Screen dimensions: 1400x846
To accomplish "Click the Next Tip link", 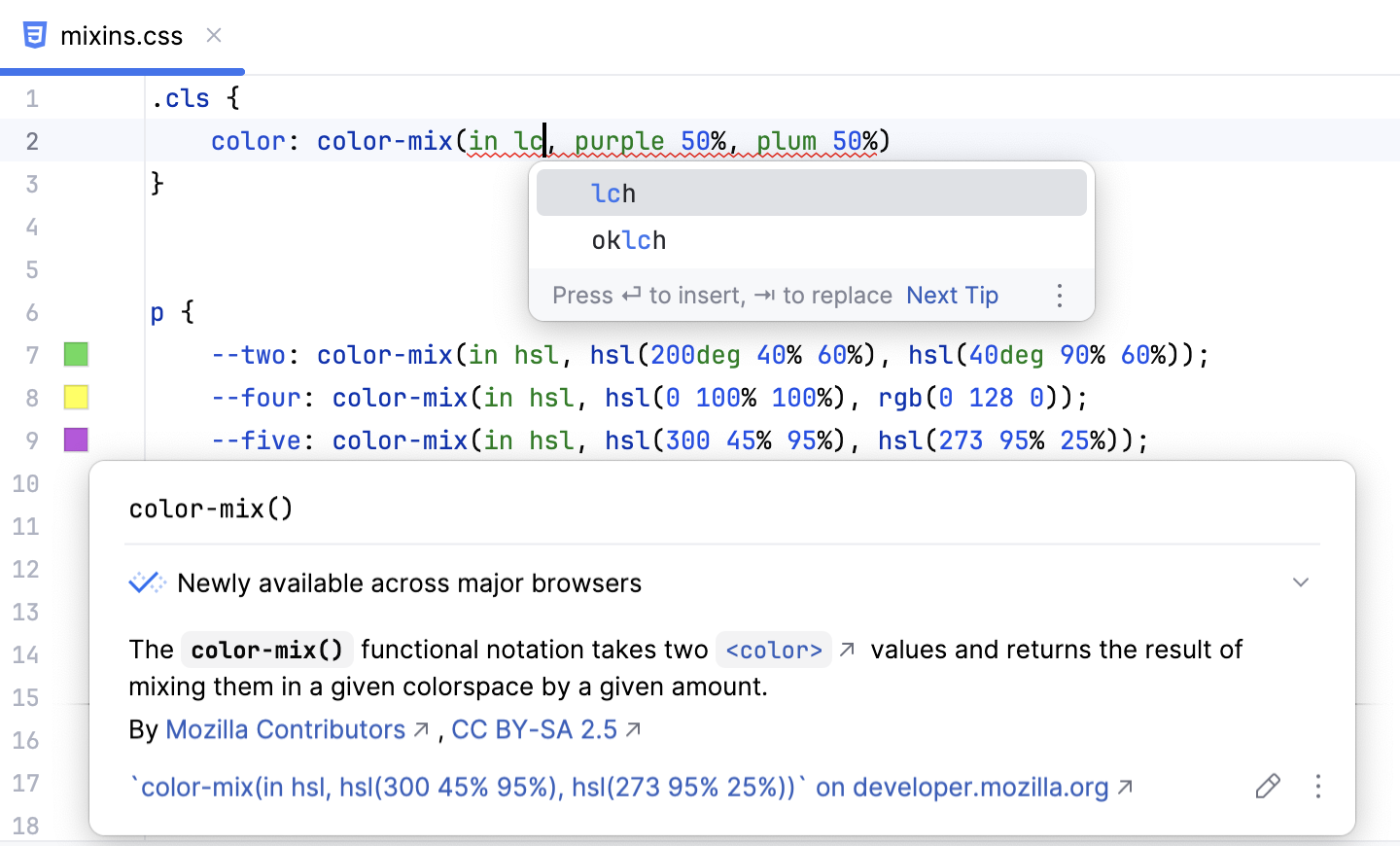I will tap(952, 296).
